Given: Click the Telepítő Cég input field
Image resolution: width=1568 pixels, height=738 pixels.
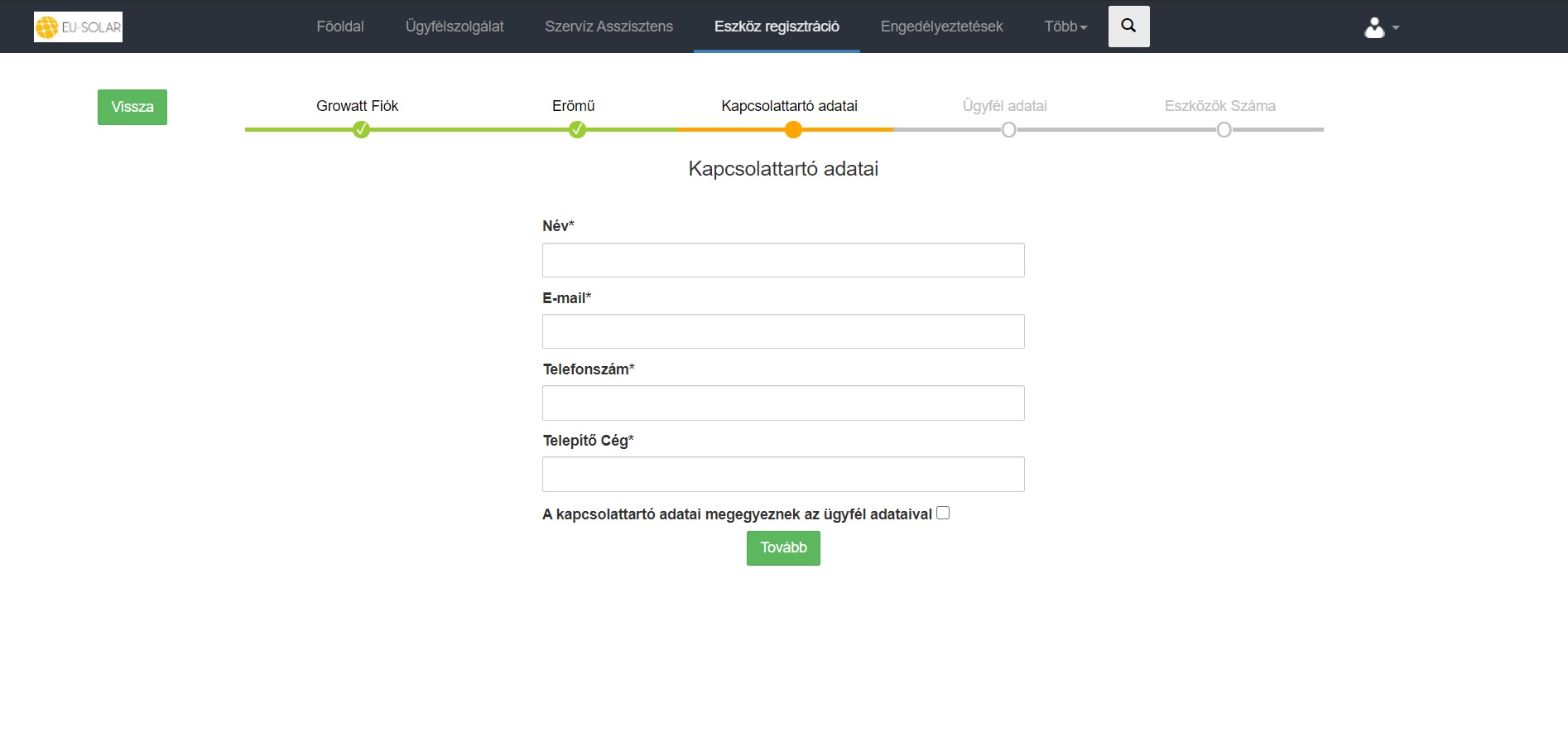Looking at the screenshot, I should tap(783, 475).
